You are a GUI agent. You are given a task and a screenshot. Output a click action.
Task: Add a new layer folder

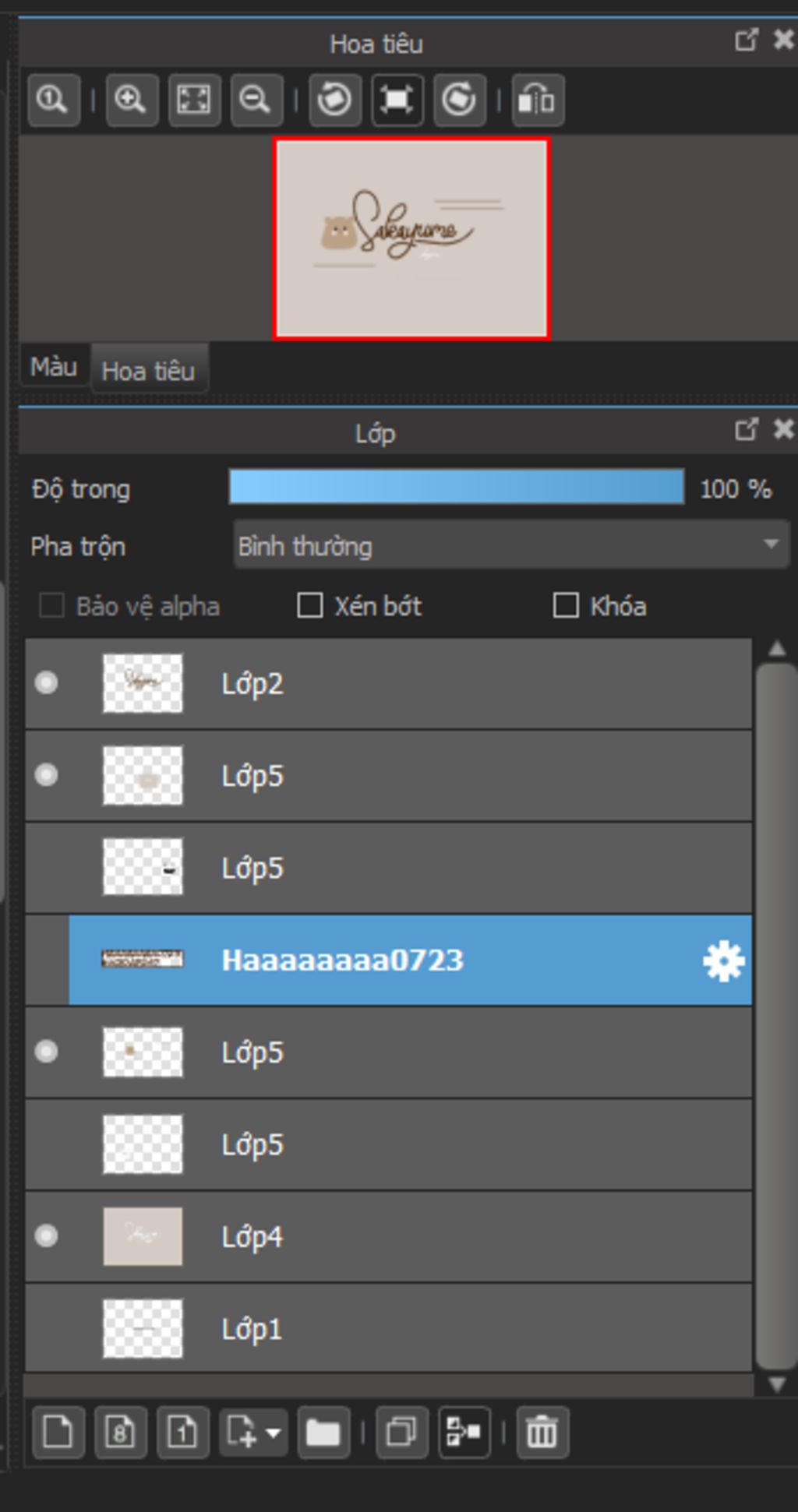pos(323,1432)
